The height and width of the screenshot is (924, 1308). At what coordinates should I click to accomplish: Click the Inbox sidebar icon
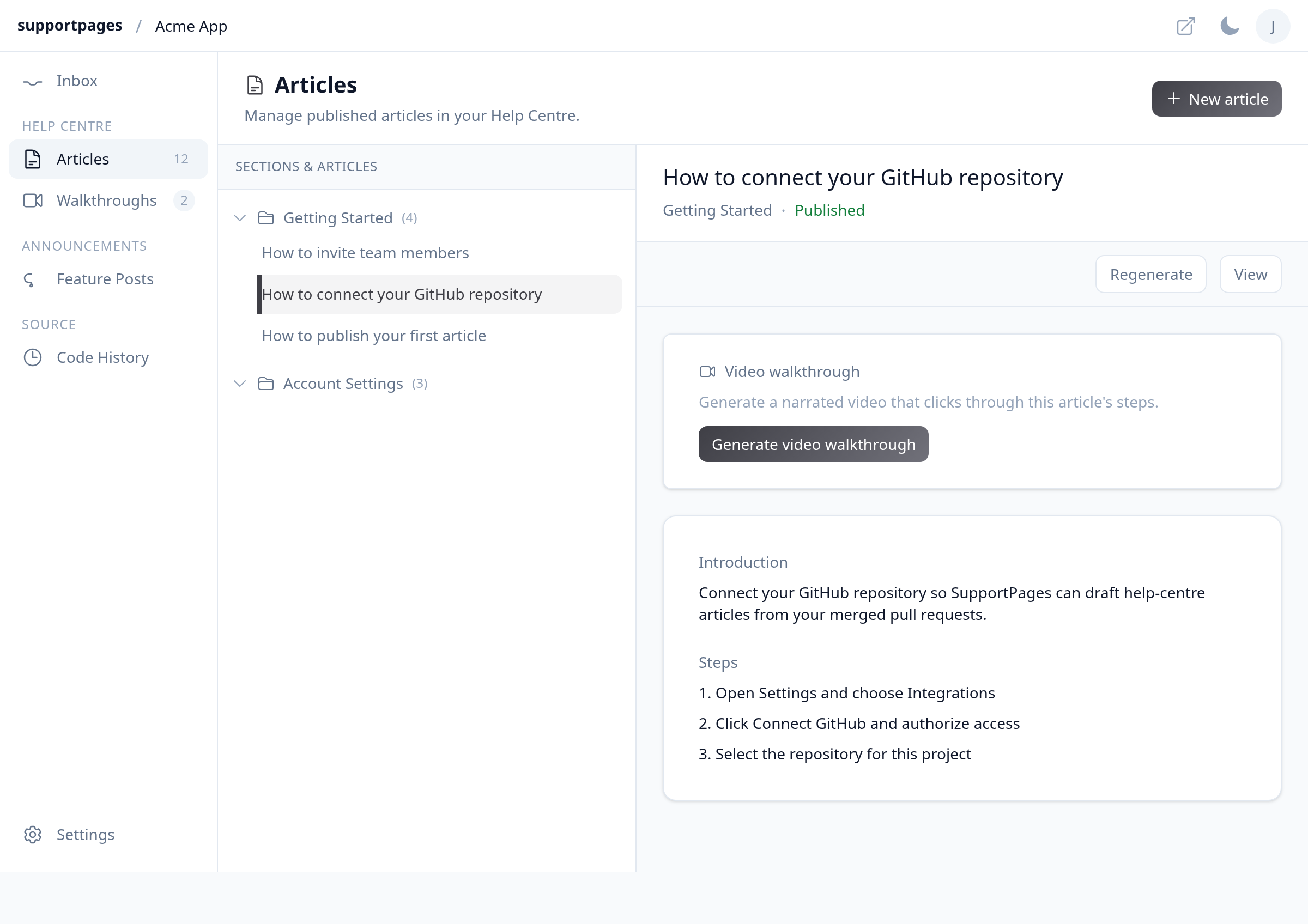33,81
